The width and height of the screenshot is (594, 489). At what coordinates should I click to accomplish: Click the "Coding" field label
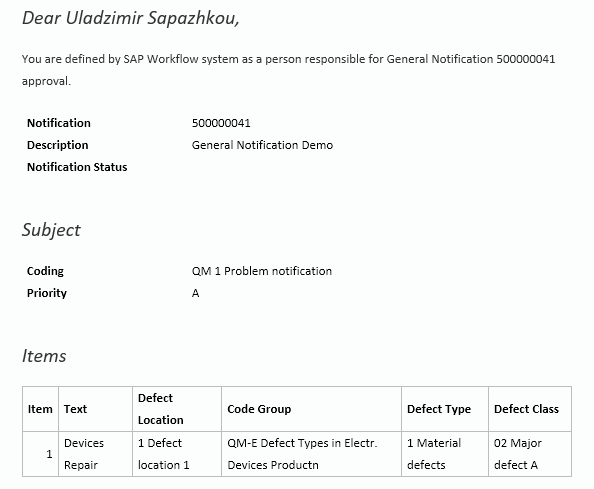(x=45, y=271)
